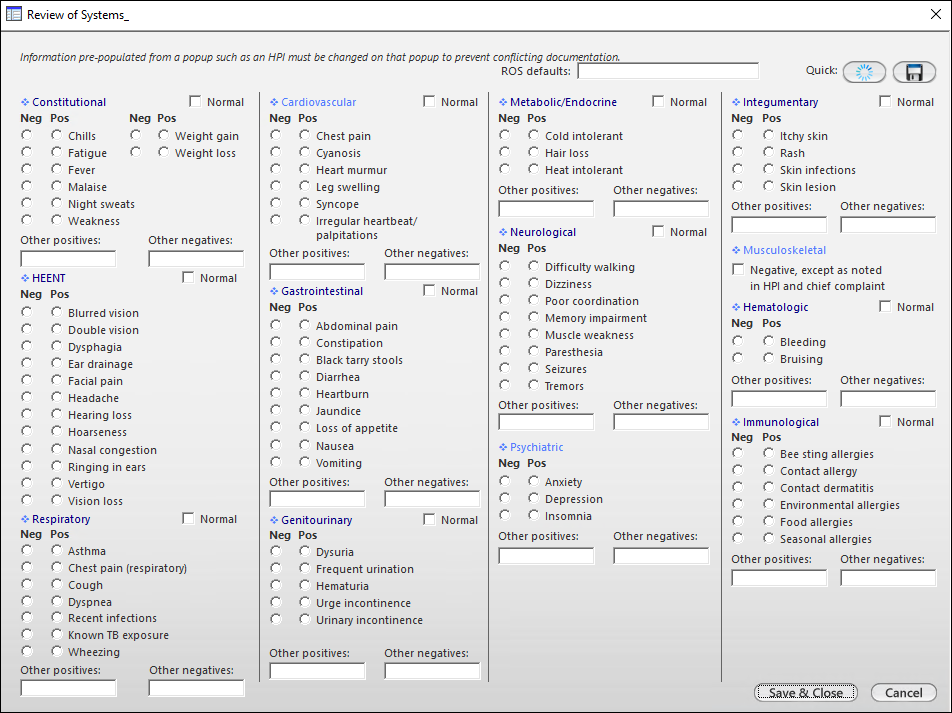
Task: Check the HEENT Normal checkbox
Action: click(x=188, y=278)
